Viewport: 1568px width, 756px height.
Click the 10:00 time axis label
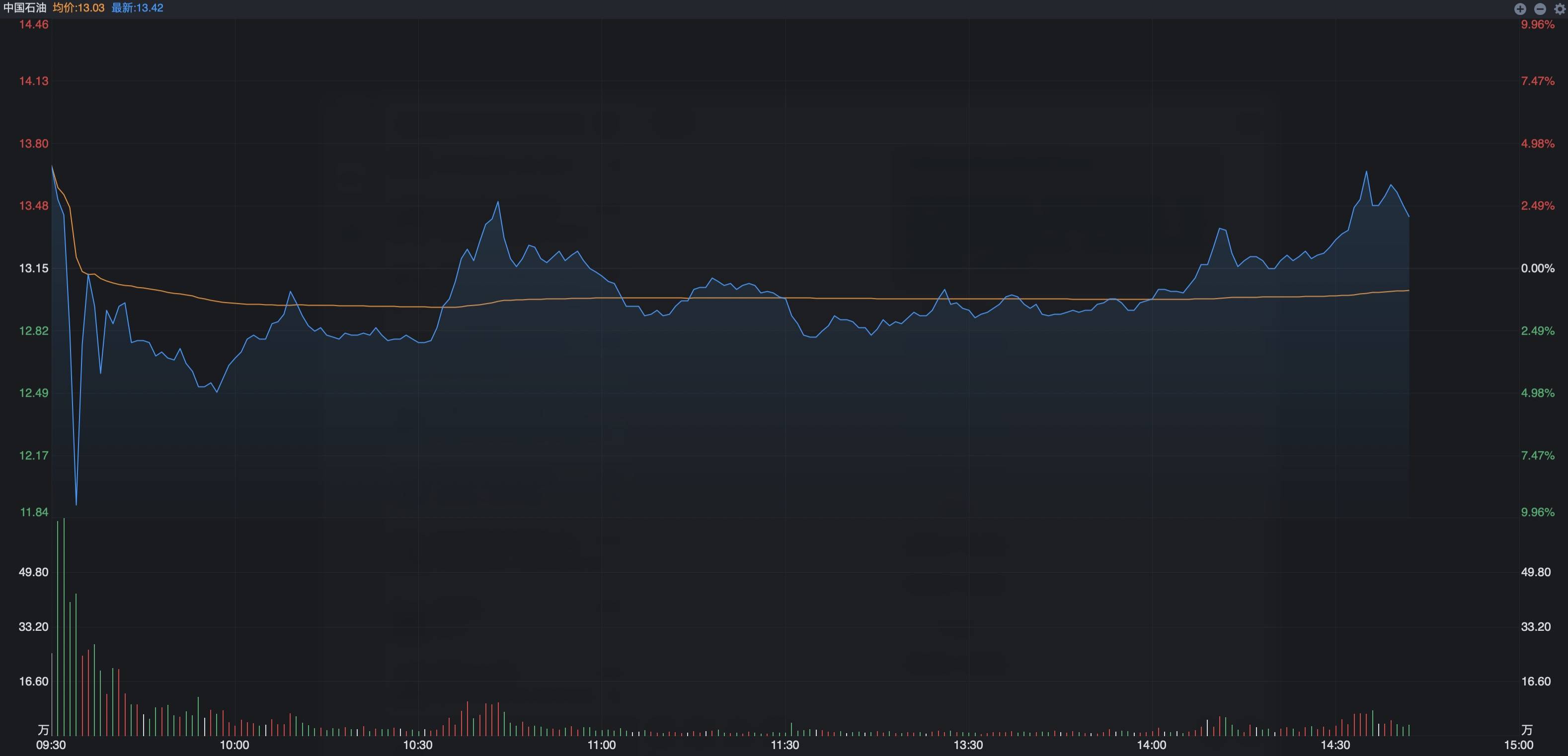click(x=235, y=745)
